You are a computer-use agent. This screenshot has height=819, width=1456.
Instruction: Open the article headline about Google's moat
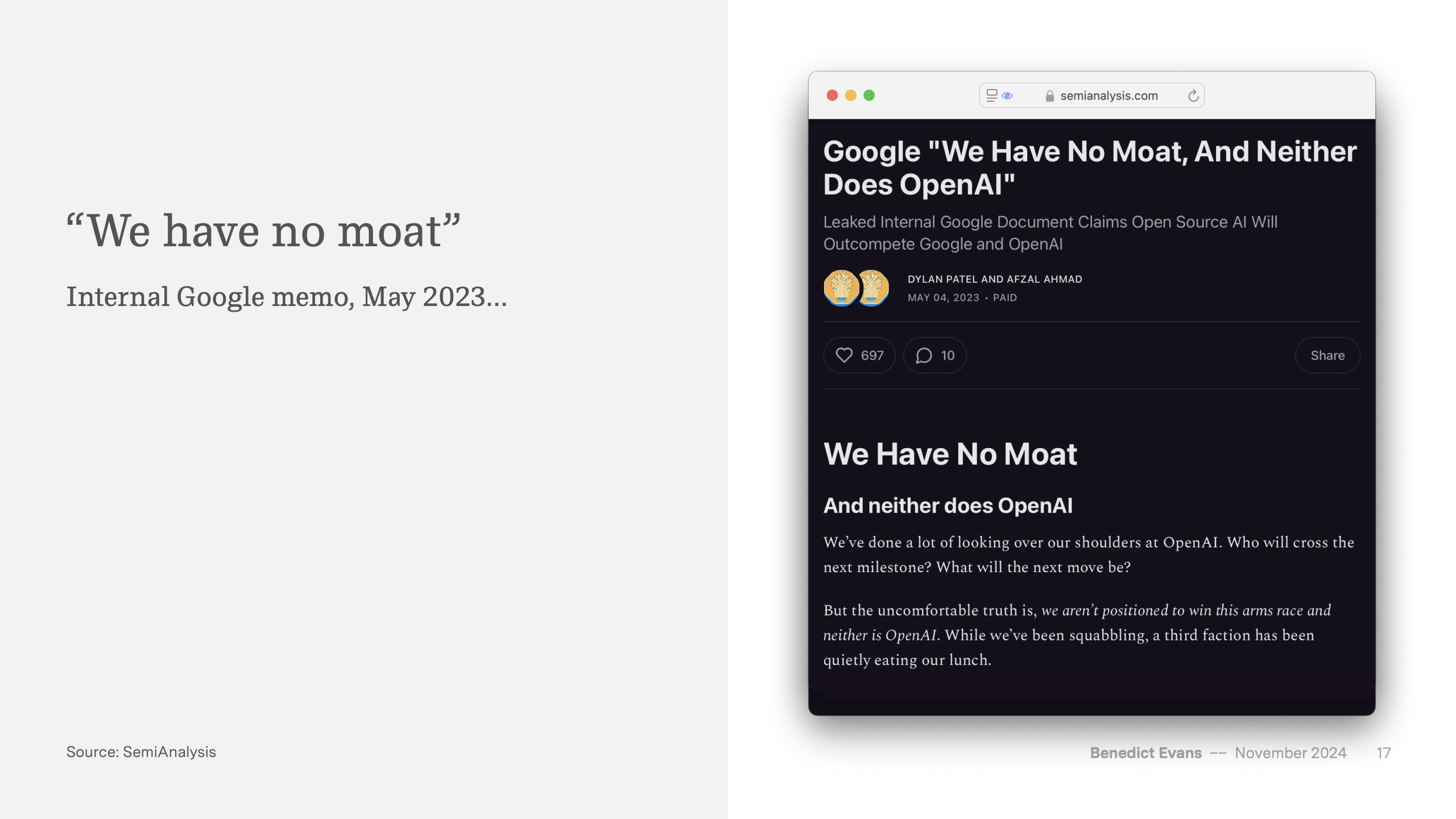pyautogui.click(x=1090, y=168)
